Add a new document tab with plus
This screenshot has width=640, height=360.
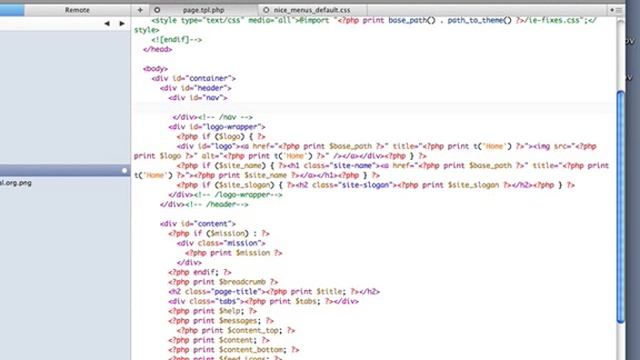click(140, 10)
